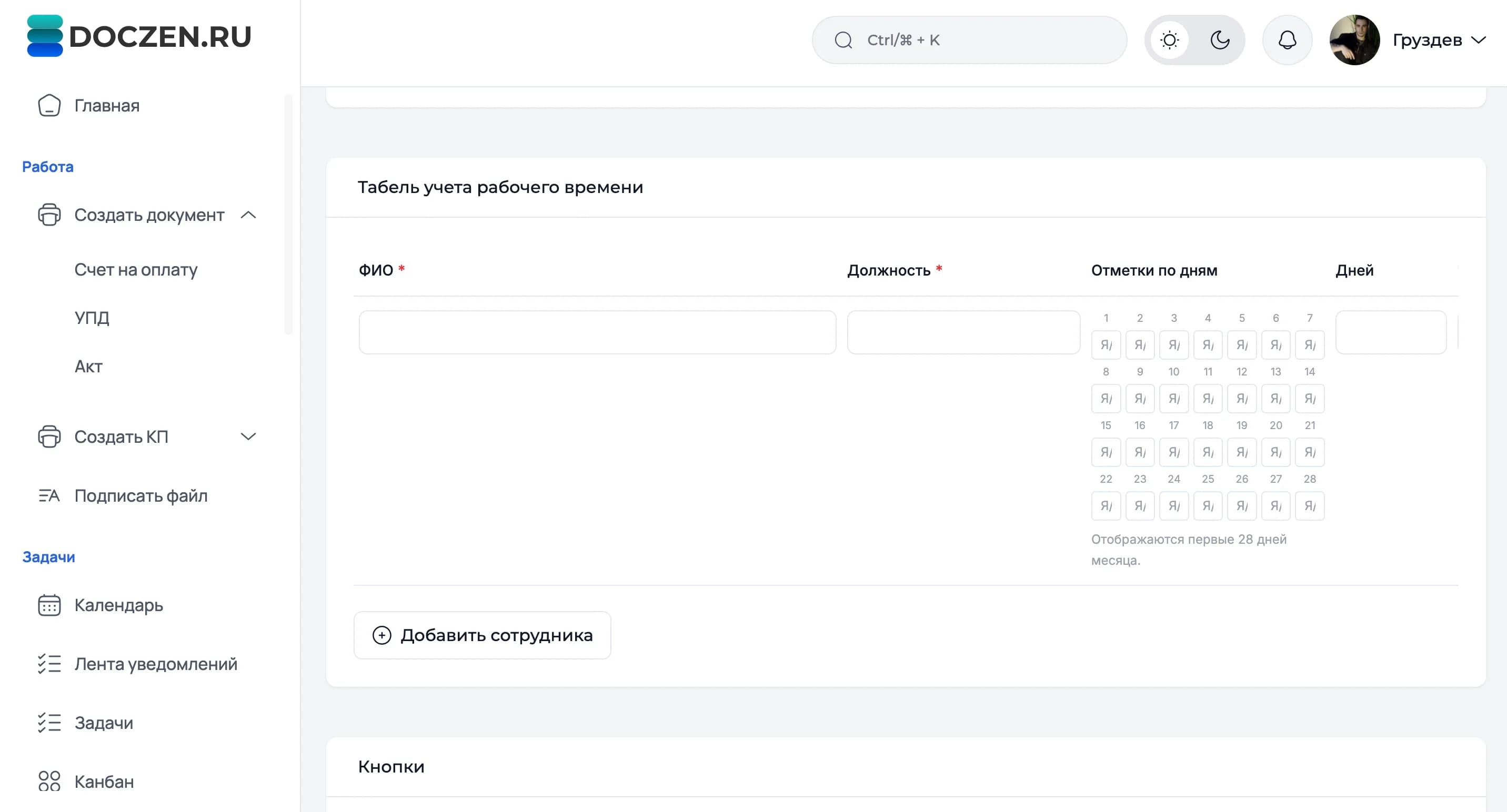The height and width of the screenshot is (812, 1507).
Task: Select the day 18 mark cell
Action: click(1208, 452)
